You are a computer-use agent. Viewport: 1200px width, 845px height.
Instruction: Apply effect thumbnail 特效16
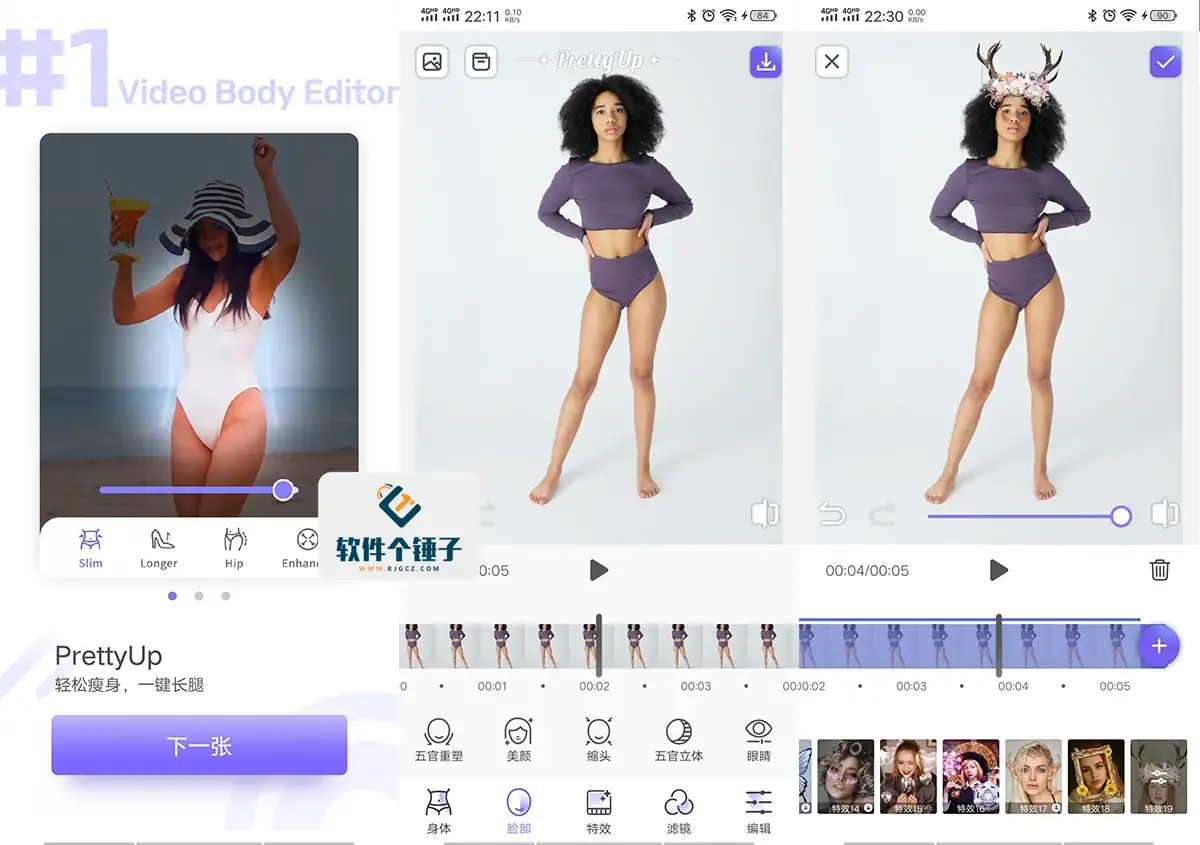pos(971,777)
